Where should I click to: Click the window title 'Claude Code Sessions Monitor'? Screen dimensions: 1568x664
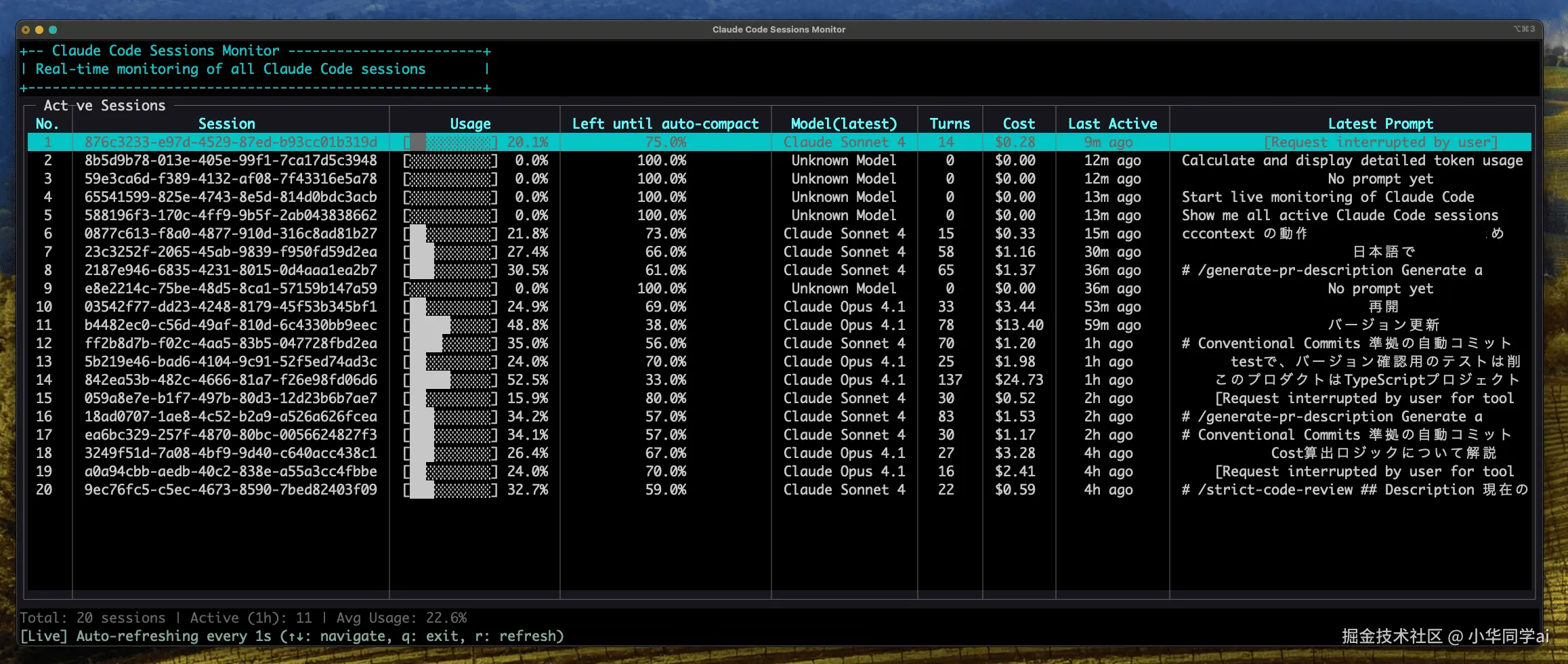779,29
